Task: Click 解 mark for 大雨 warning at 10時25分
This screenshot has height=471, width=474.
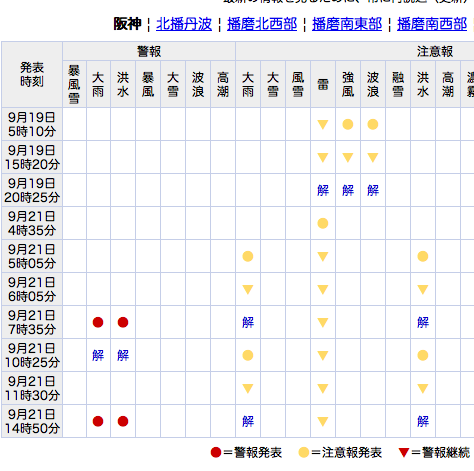Action: (x=98, y=355)
